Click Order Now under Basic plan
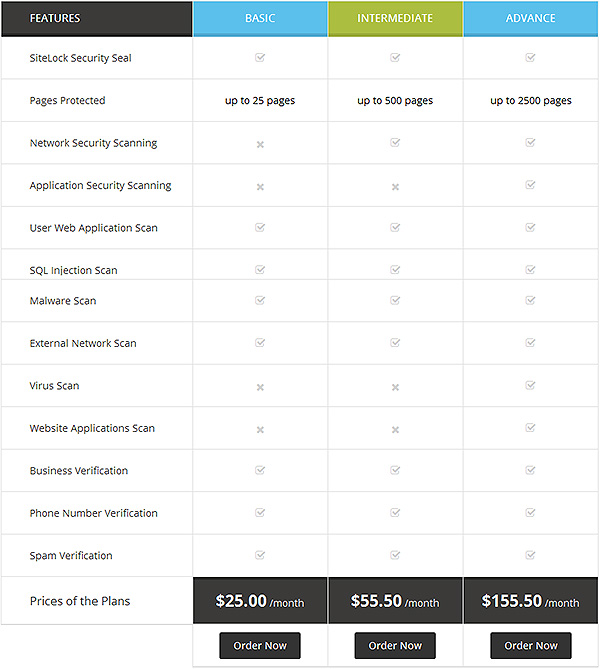The image size is (600, 669). 260,646
